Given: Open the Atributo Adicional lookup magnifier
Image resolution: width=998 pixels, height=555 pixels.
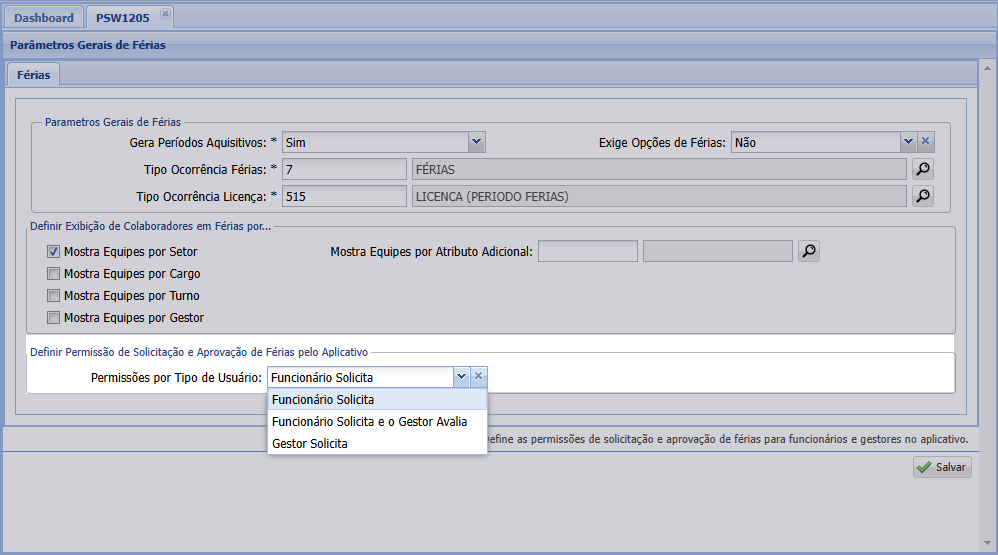Looking at the screenshot, I should 808,251.
